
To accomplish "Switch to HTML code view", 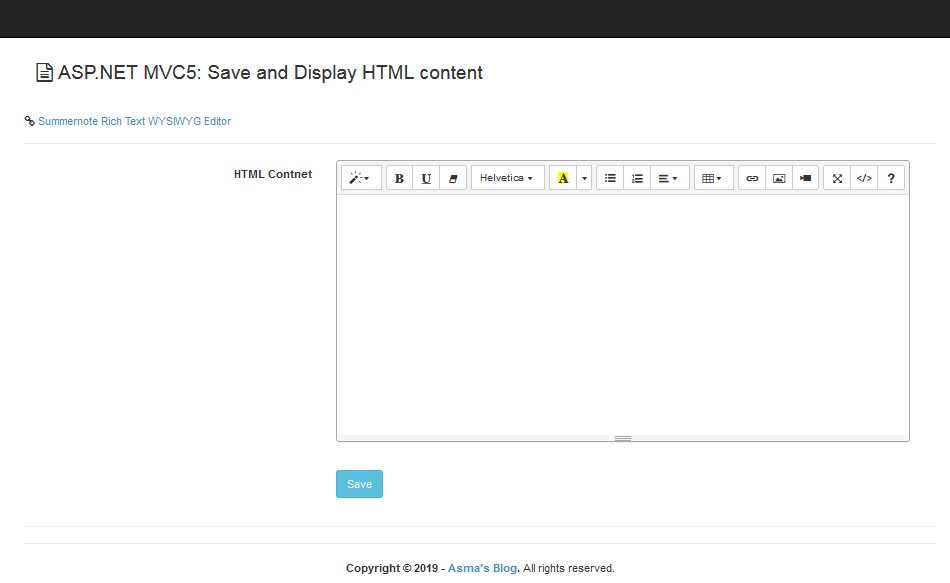I will (864, 177).
